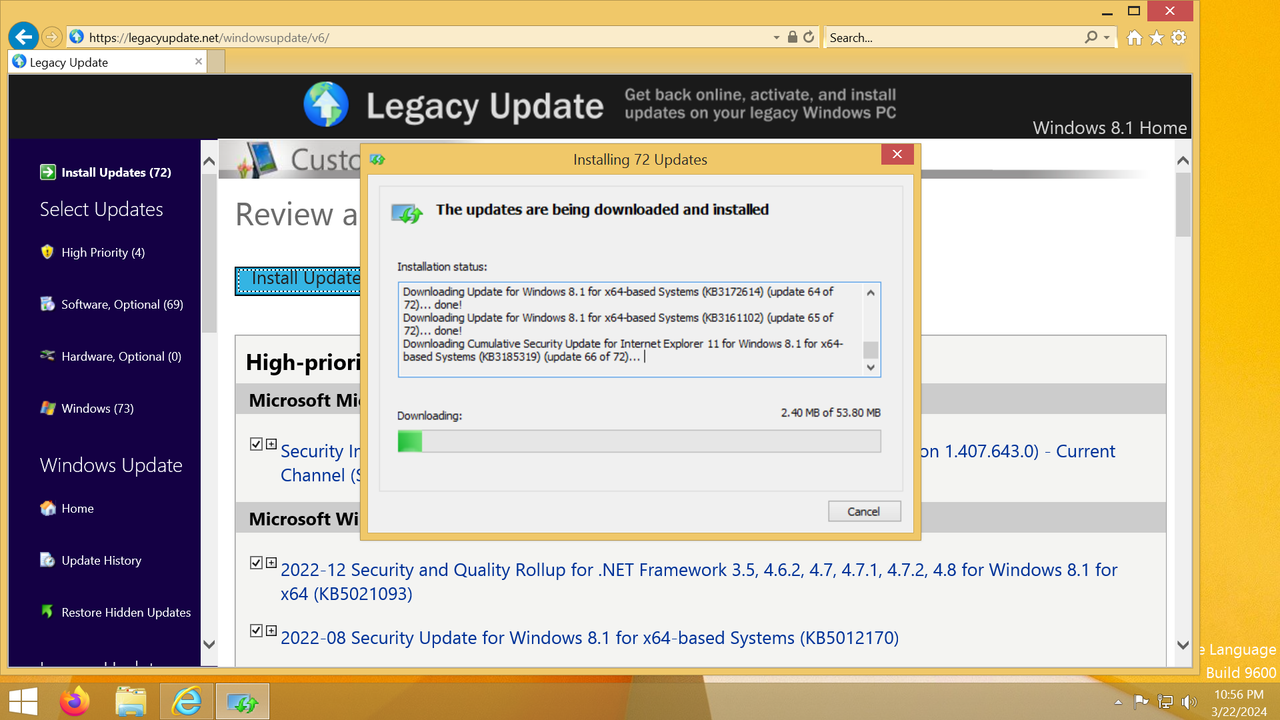Click the installation status scrollbar thumb
This screenshot has height=720, width=1280.
pyautogui.click(x=871, y=349)
